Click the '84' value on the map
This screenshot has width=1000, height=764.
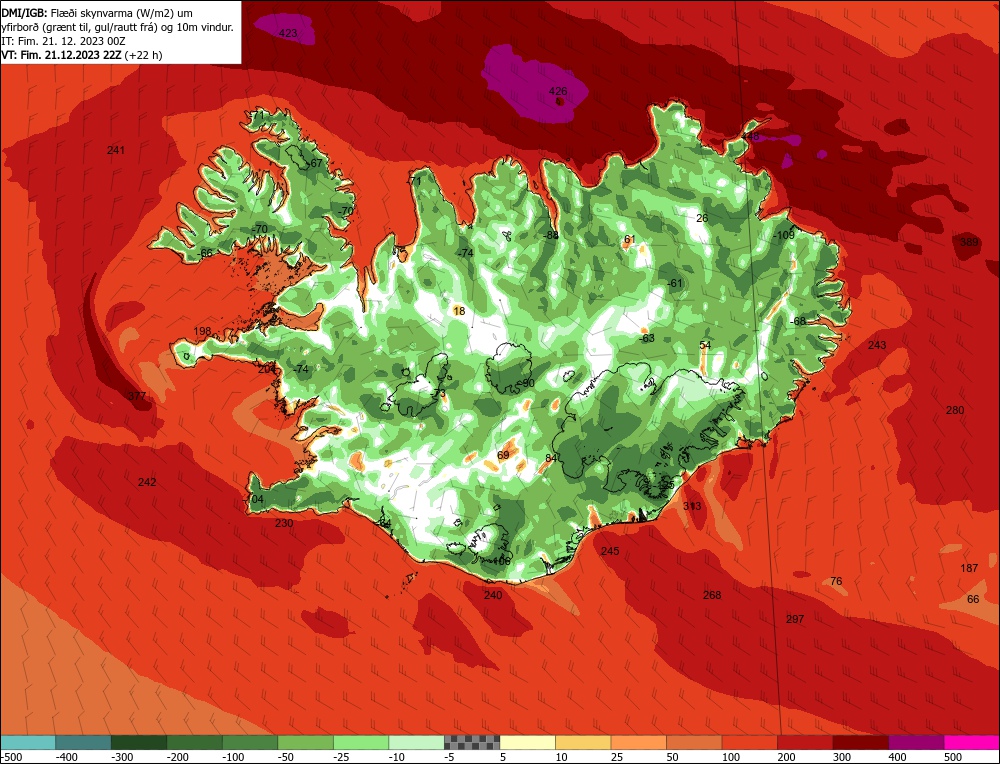552,459
